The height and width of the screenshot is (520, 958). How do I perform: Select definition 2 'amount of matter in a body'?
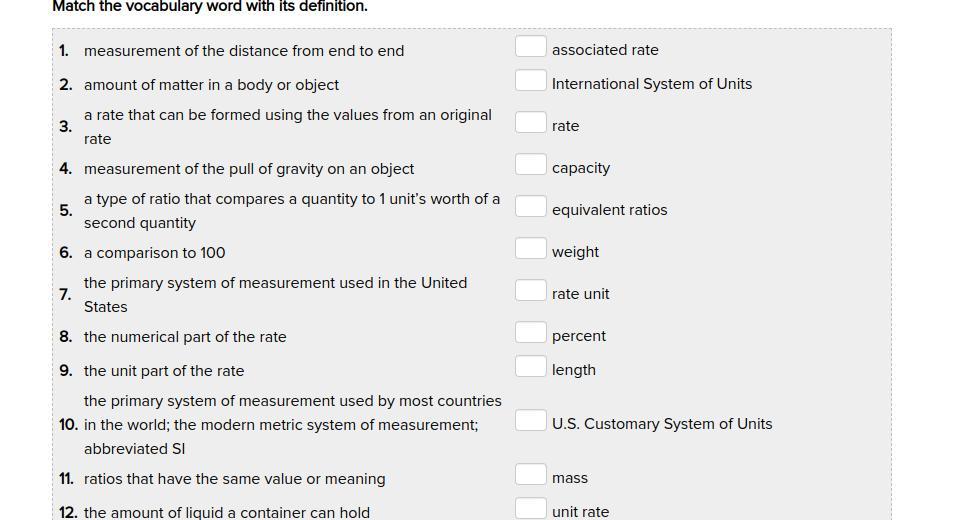pos(211,85)
